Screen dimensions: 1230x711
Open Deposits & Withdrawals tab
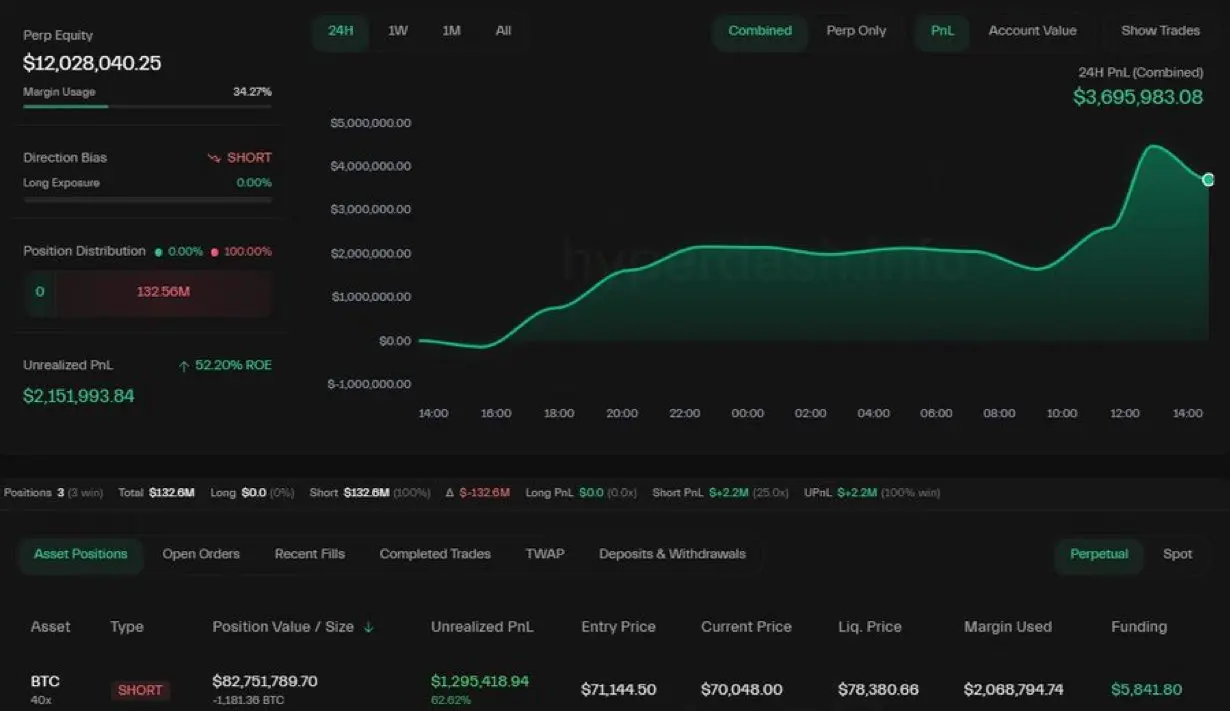tap(672, 554)
